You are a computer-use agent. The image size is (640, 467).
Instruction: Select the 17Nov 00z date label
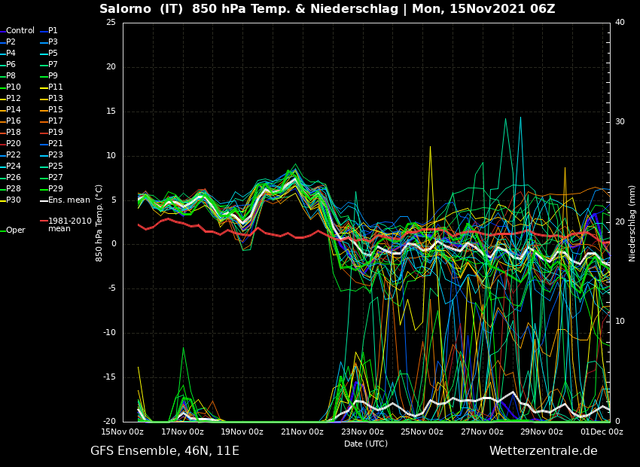pos(183,432)
